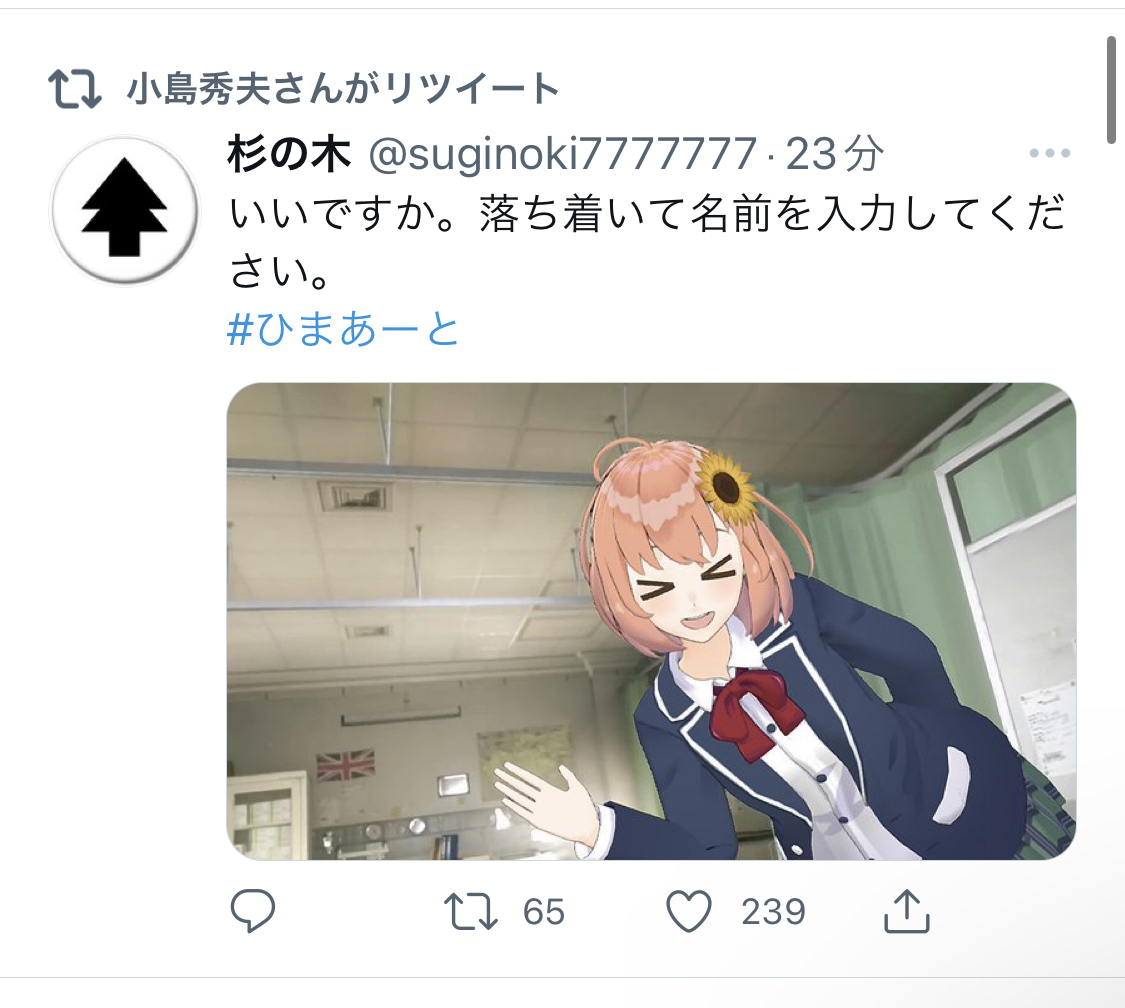Open the @suginoki7777777 handle
1125x1008 pixels.
pyautogui.click(x=563, y=154)
